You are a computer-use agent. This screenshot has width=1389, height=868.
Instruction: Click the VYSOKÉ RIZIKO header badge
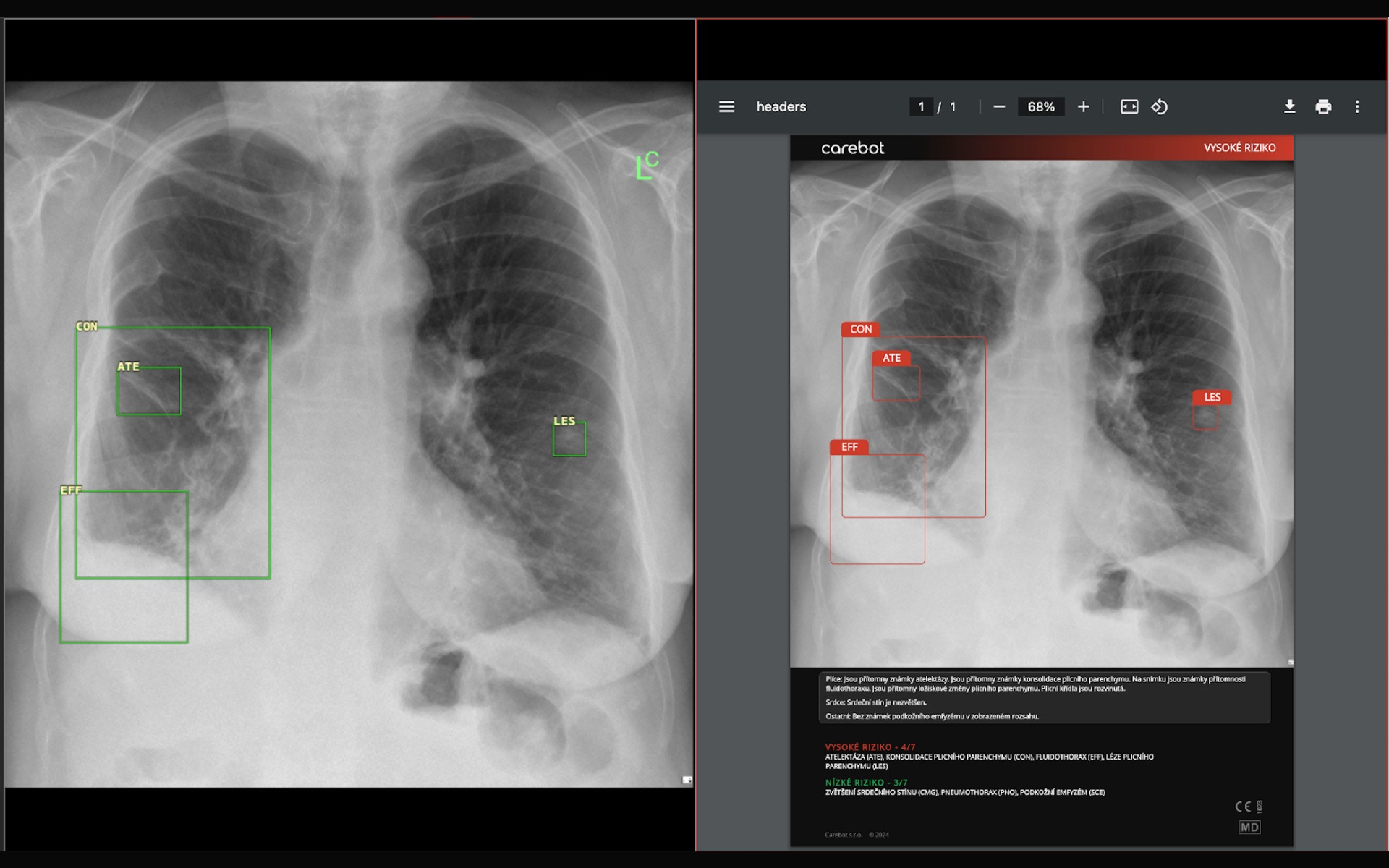pyautogui.click(x=1239, y=148)
